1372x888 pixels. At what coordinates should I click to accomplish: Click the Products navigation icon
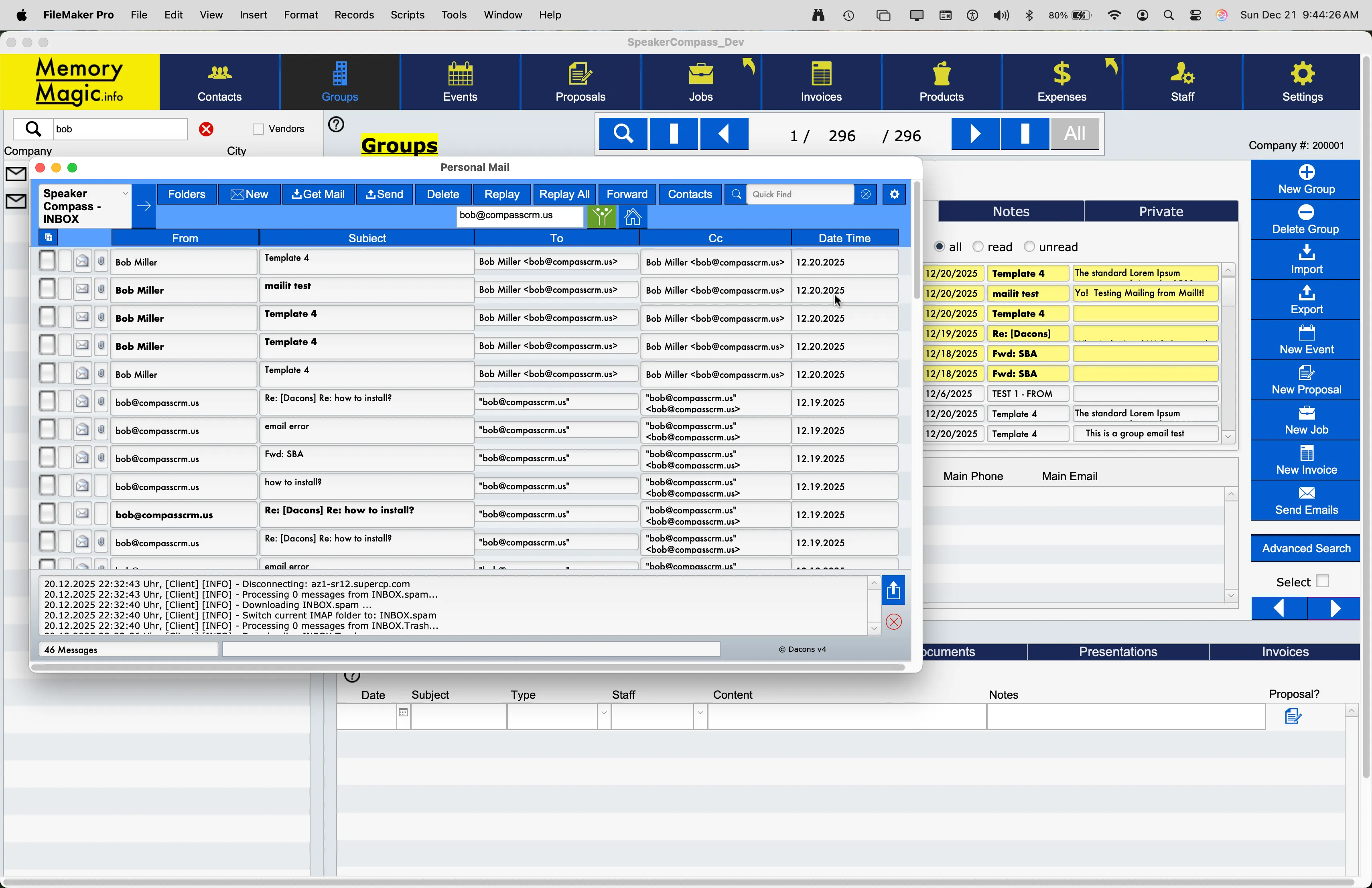[941, 81]
